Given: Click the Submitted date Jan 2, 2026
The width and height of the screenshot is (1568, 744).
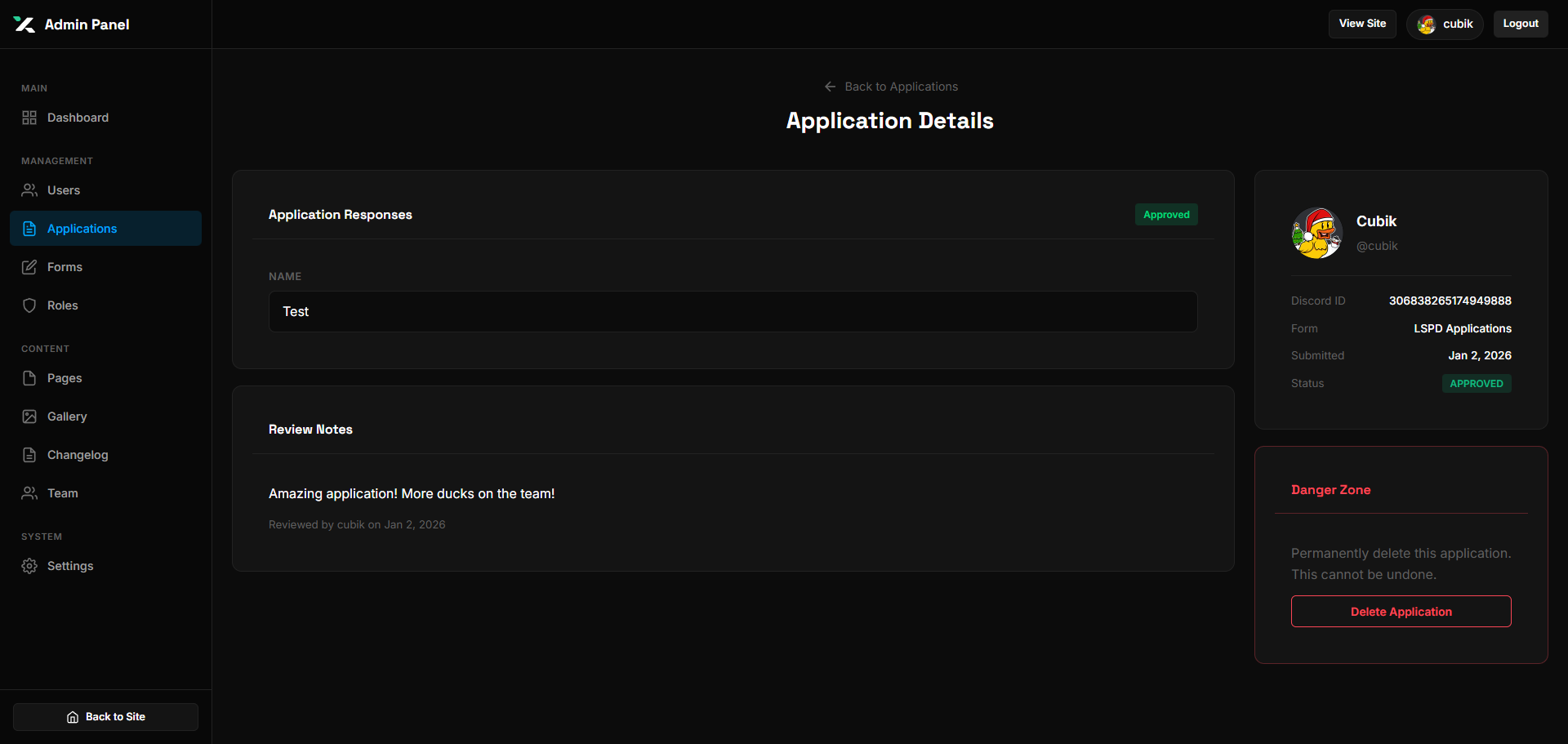Looking at the screenshot, I should coord(1480,355).
